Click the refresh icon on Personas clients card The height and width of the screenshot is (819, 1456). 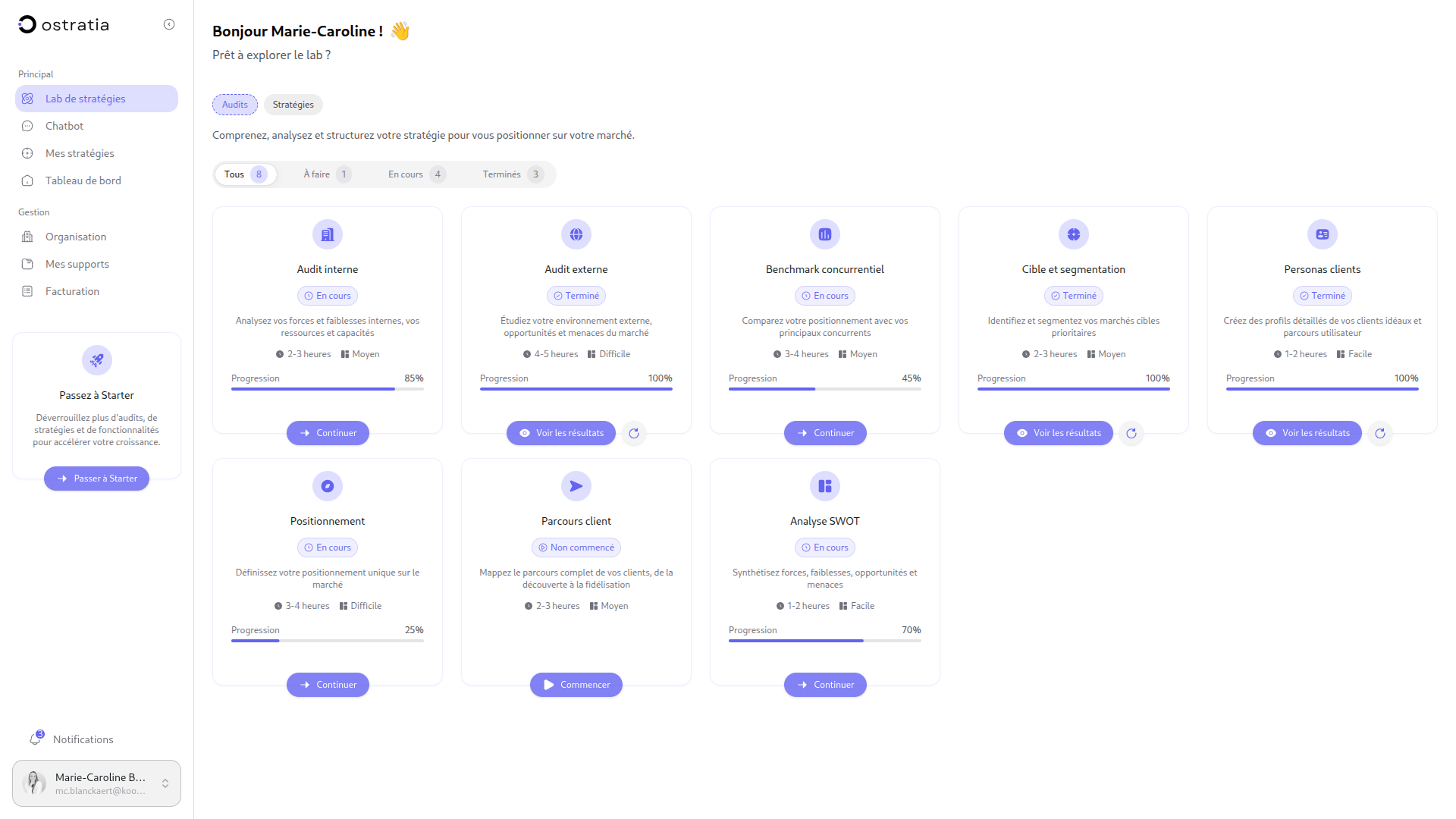1380,433
